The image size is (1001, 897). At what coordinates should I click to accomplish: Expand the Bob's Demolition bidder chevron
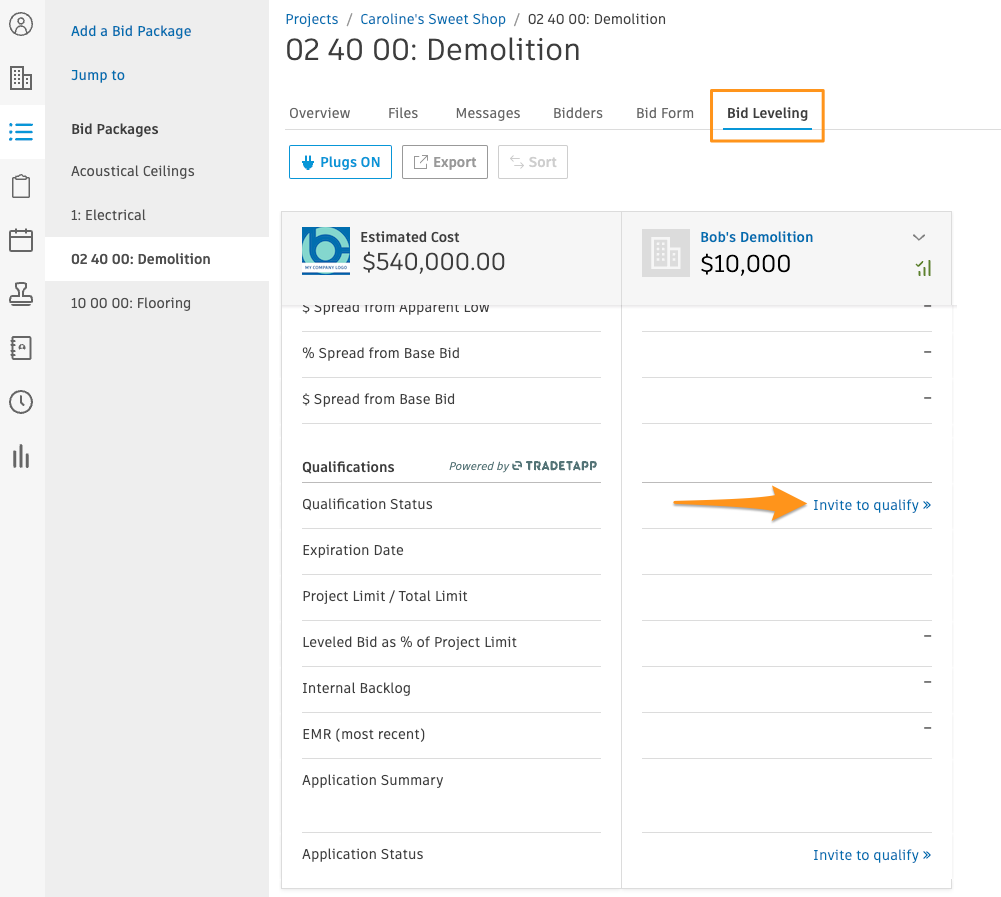point(919,237)
